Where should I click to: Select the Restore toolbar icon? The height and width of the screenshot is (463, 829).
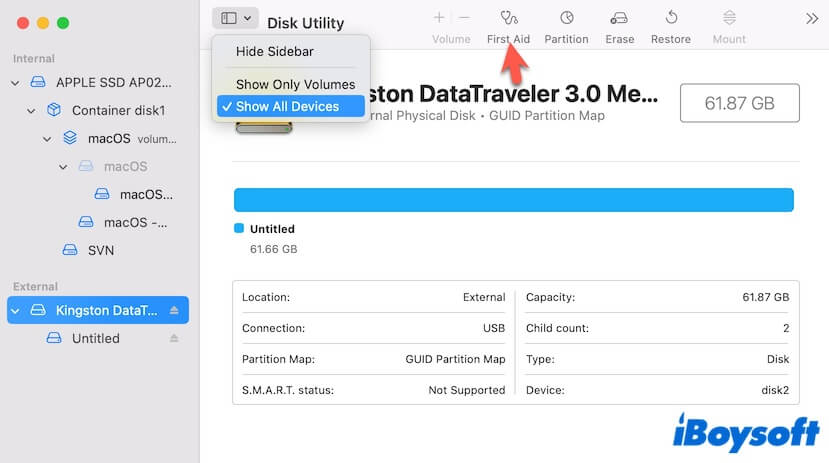tap(670, 18)
